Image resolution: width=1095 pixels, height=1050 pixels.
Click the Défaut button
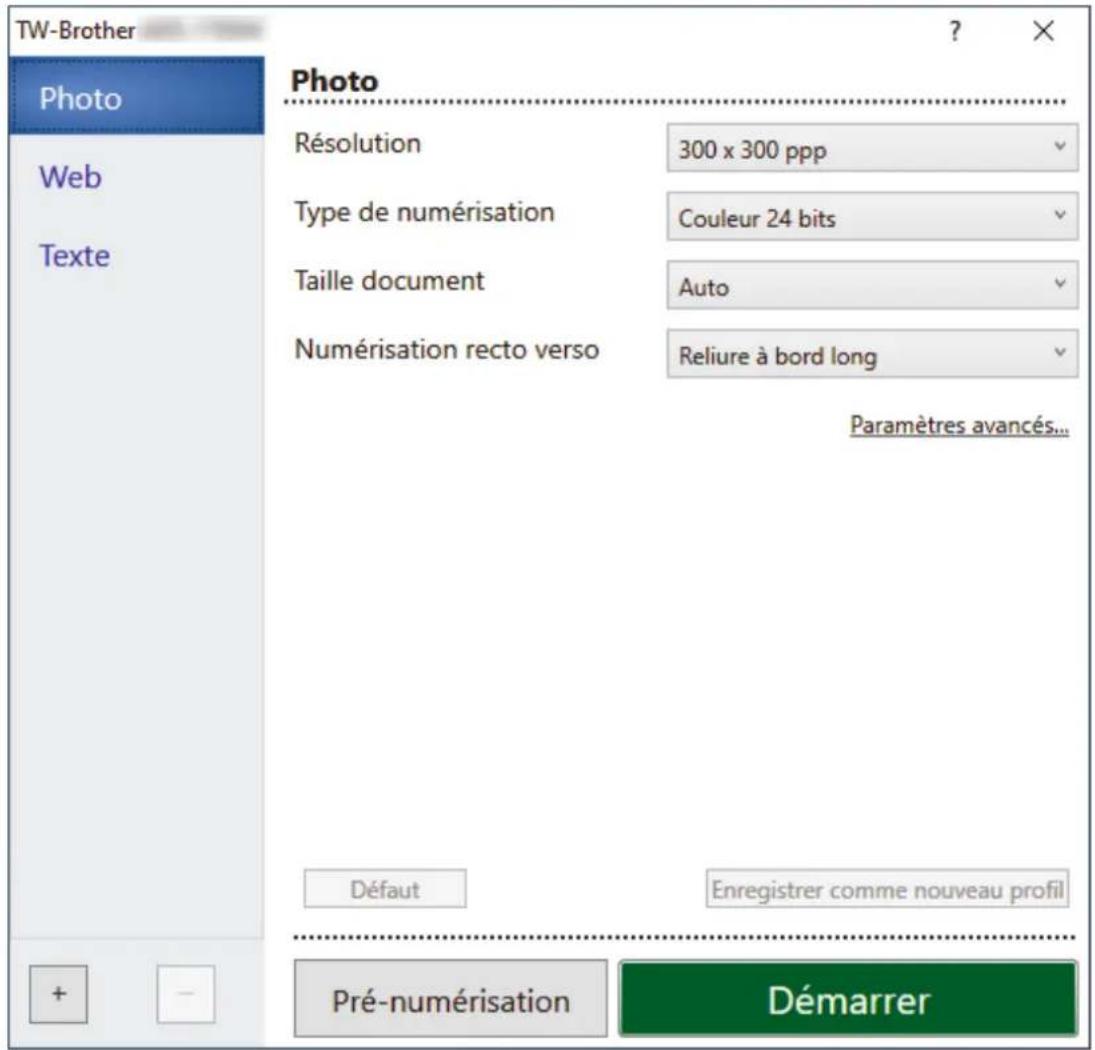pyautogui.click(x=385, y=889)
